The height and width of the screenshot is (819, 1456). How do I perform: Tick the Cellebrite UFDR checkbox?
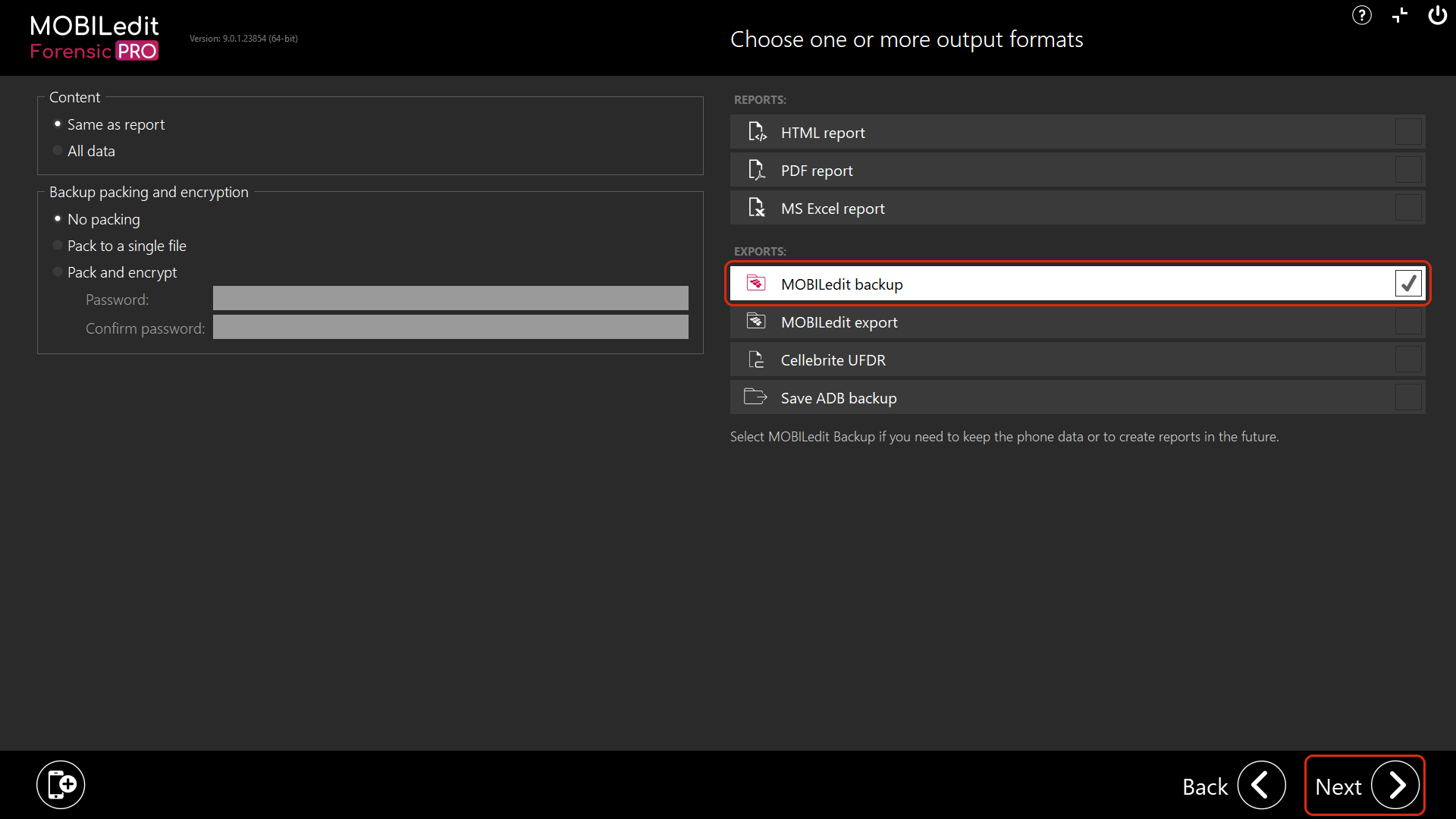click(x=1408, y=359)
